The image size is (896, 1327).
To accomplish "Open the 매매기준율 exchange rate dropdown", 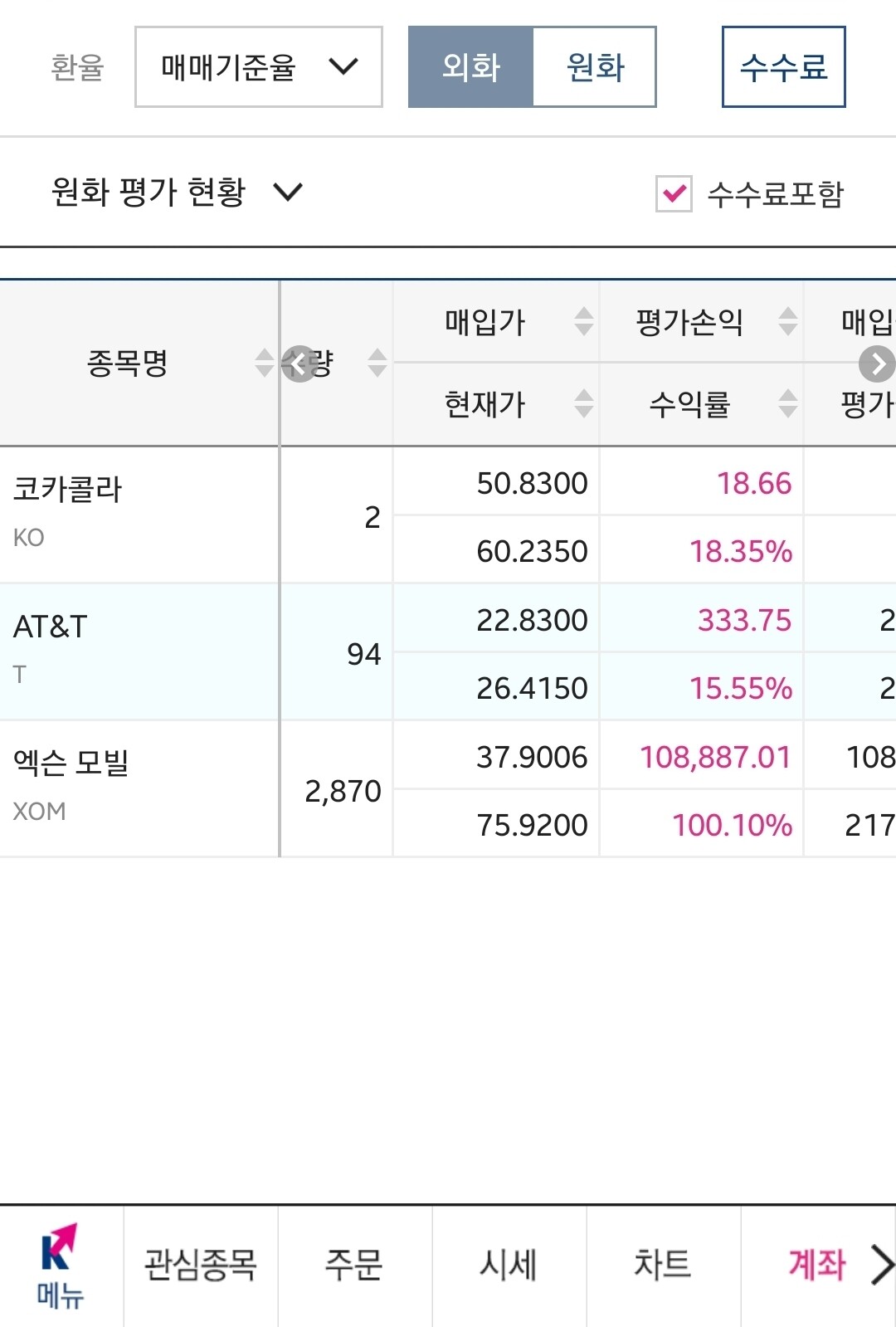I will [258, 66].
